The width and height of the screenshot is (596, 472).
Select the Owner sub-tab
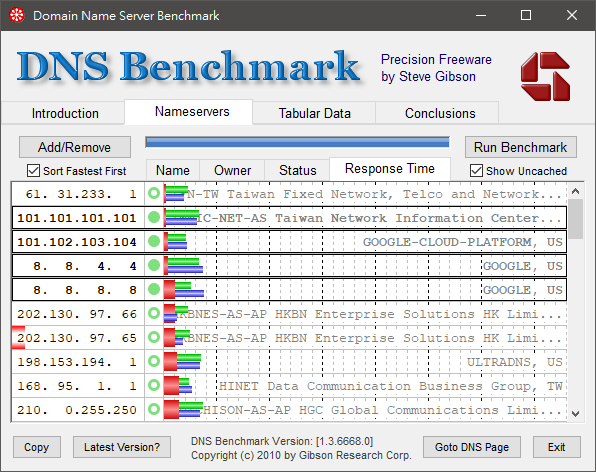(232, 170)
